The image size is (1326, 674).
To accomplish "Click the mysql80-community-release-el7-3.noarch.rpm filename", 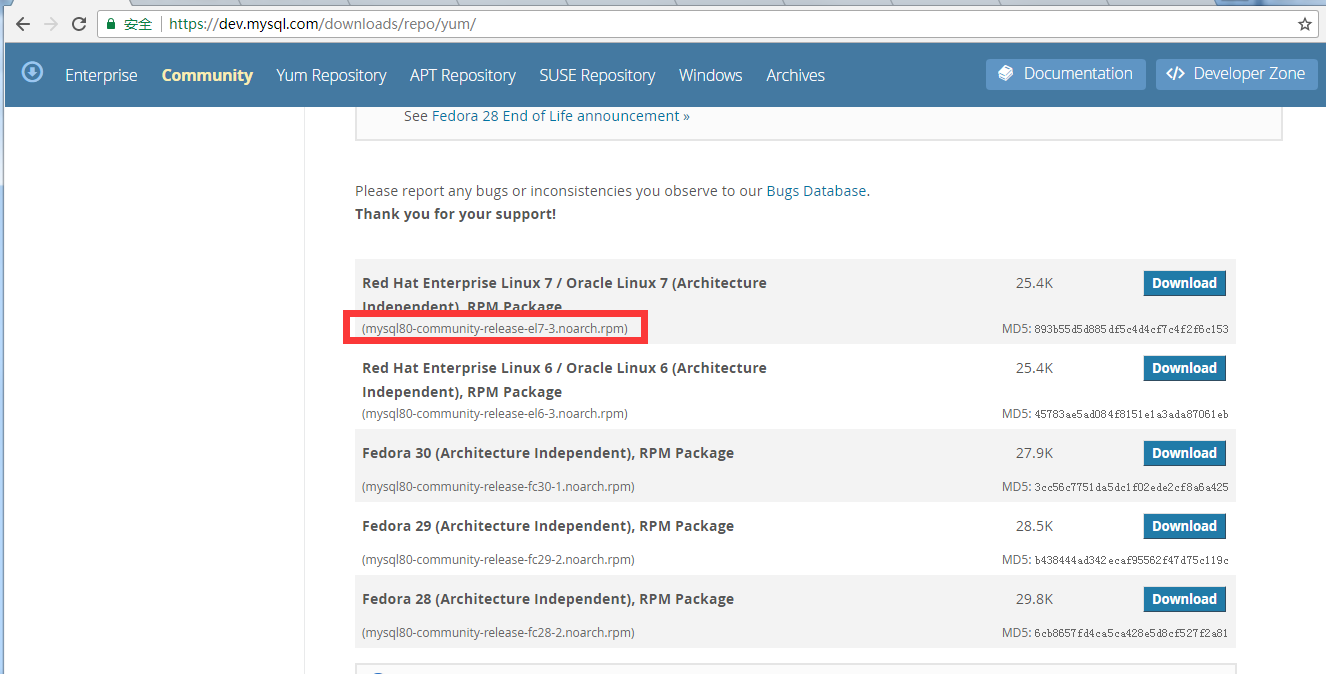I will [495, 329].
